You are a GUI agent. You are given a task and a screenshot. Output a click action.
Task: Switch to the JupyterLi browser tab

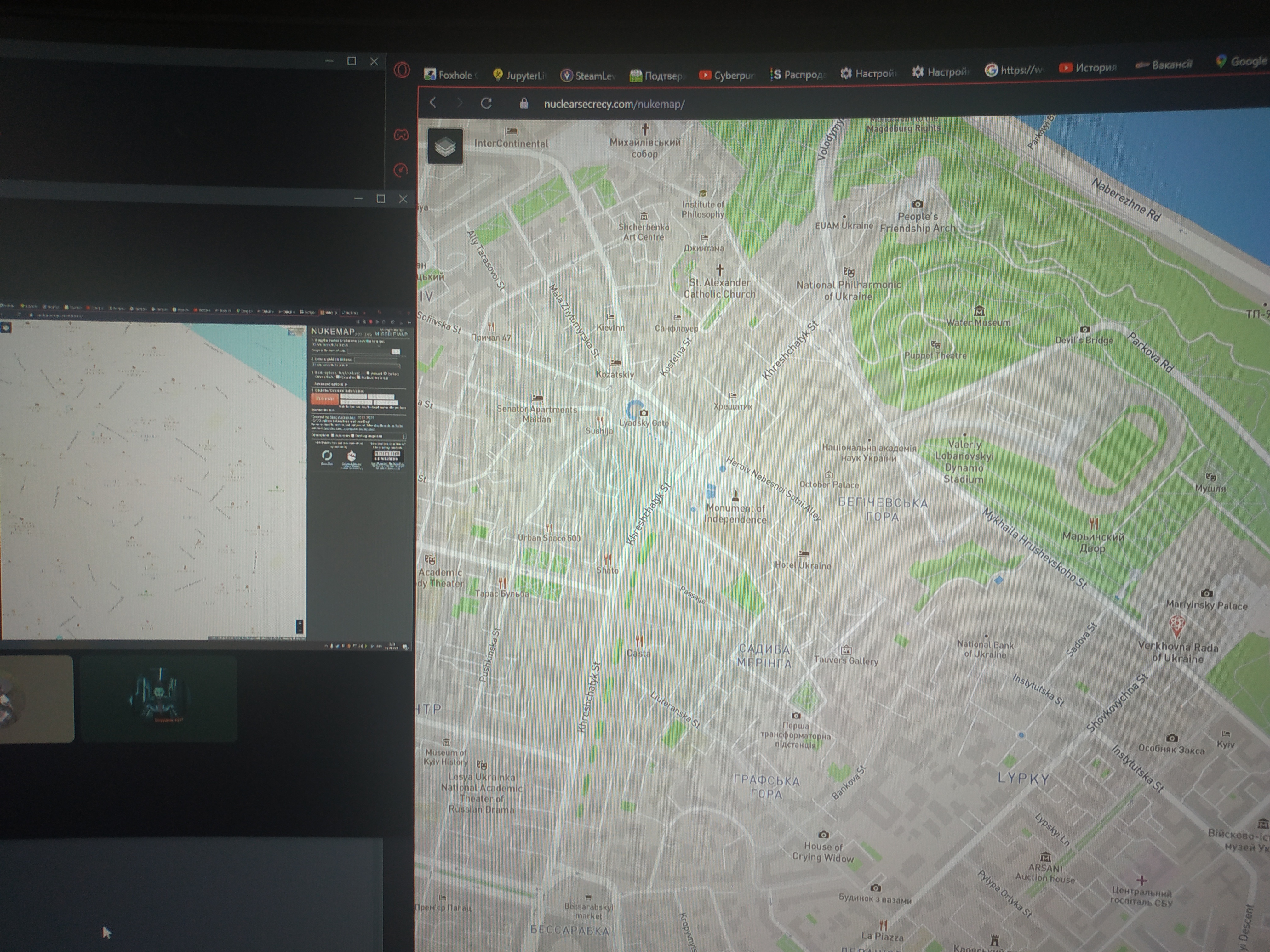[x=520, y=75]
